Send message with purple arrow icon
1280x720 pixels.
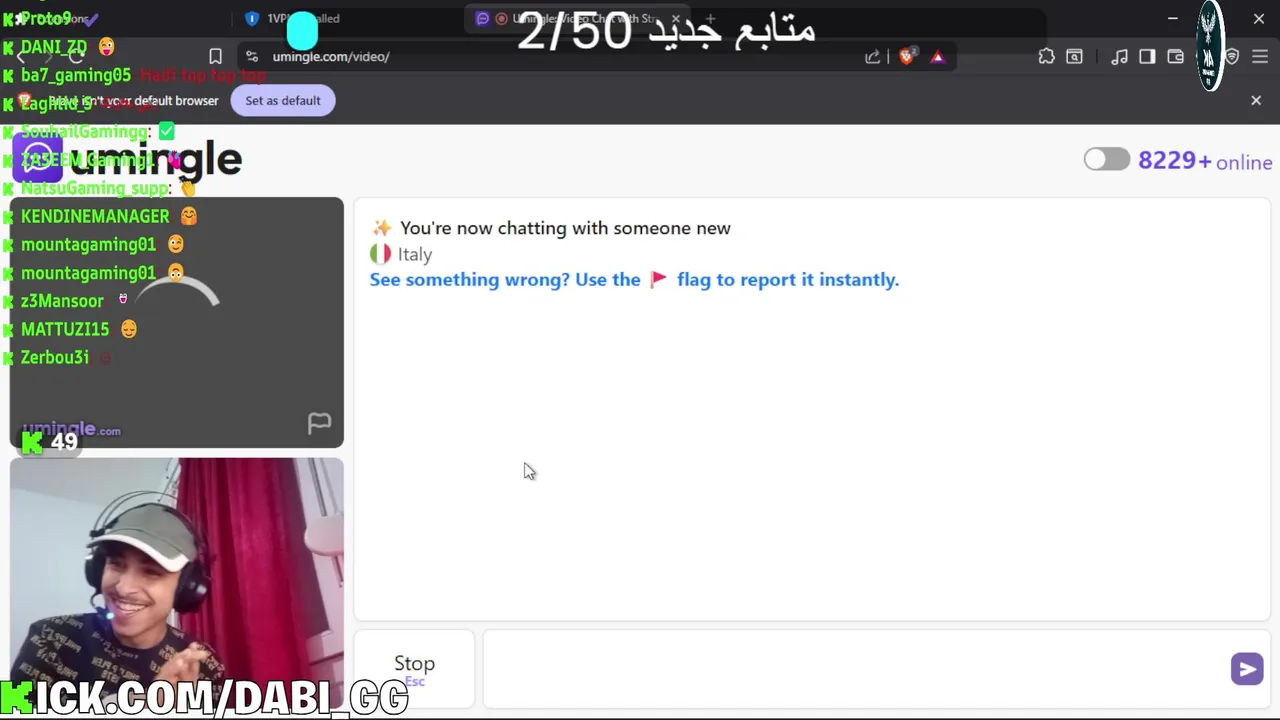(x=1247, y=669)
